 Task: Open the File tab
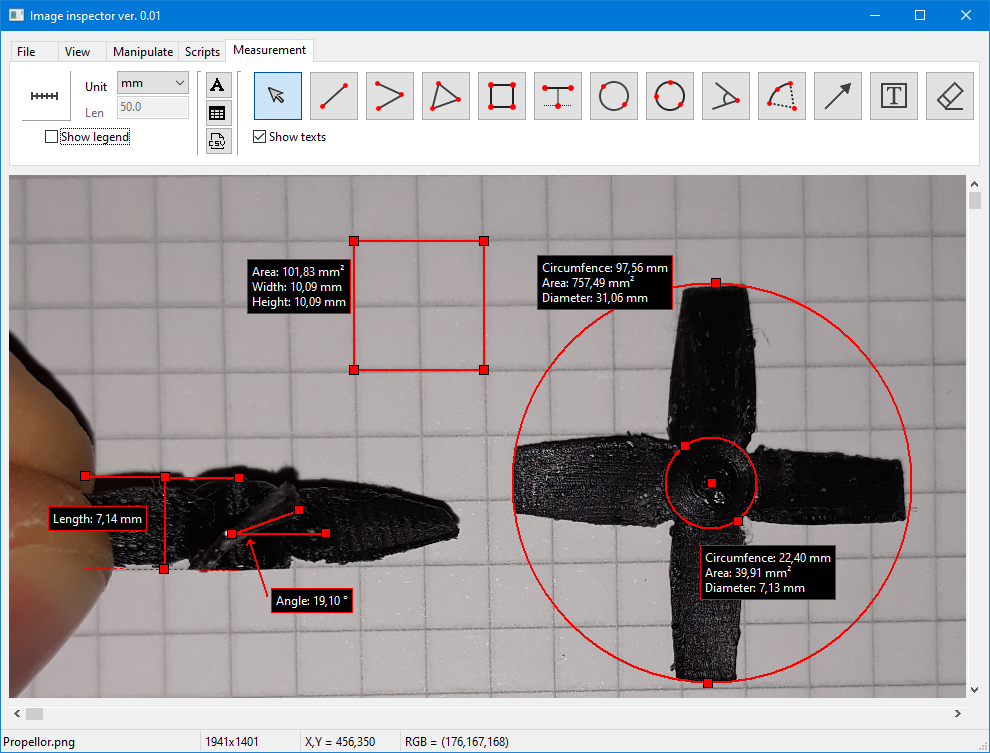[x=26, y=52]
